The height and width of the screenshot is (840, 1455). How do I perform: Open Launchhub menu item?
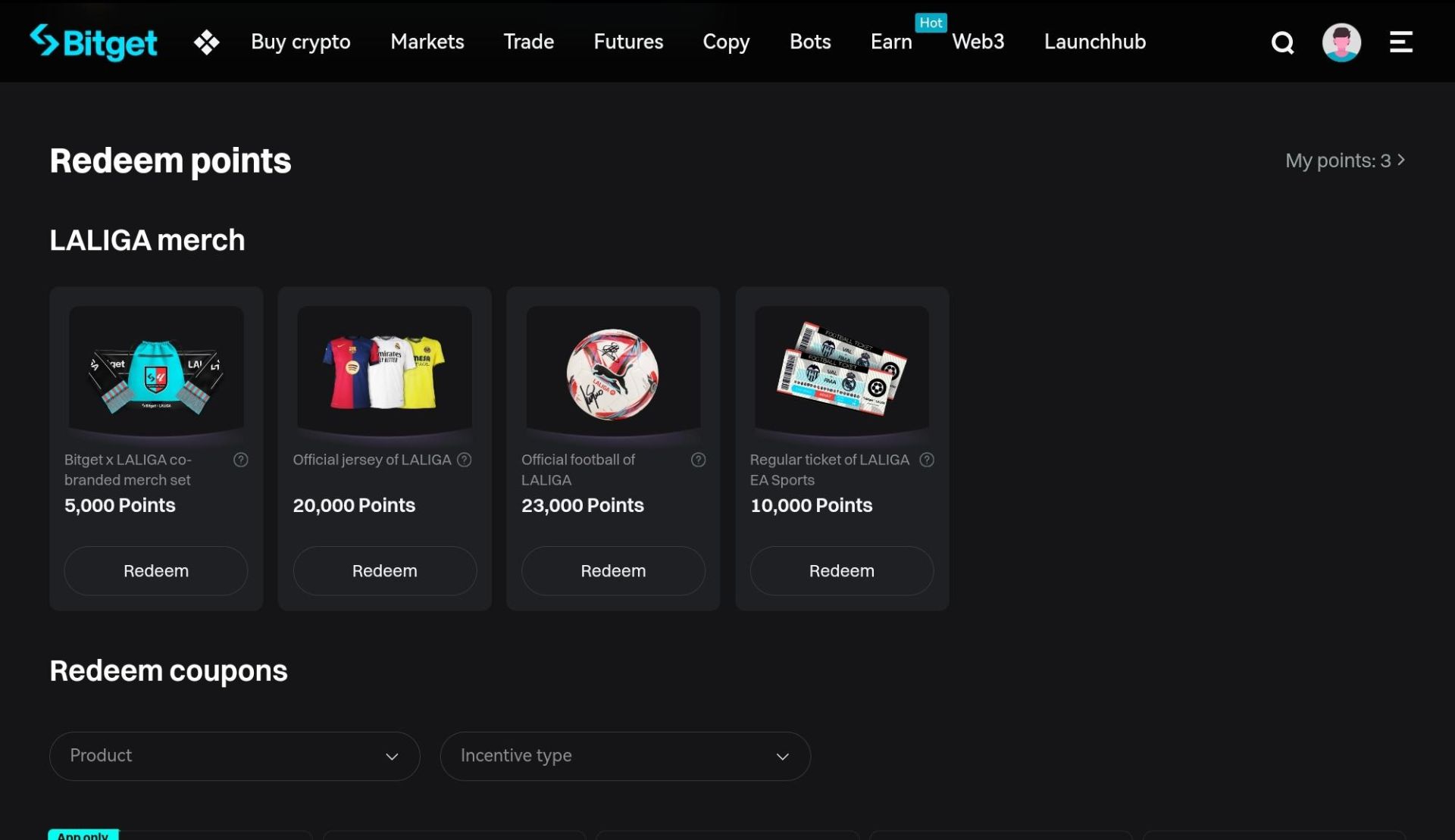(1095, 42)
